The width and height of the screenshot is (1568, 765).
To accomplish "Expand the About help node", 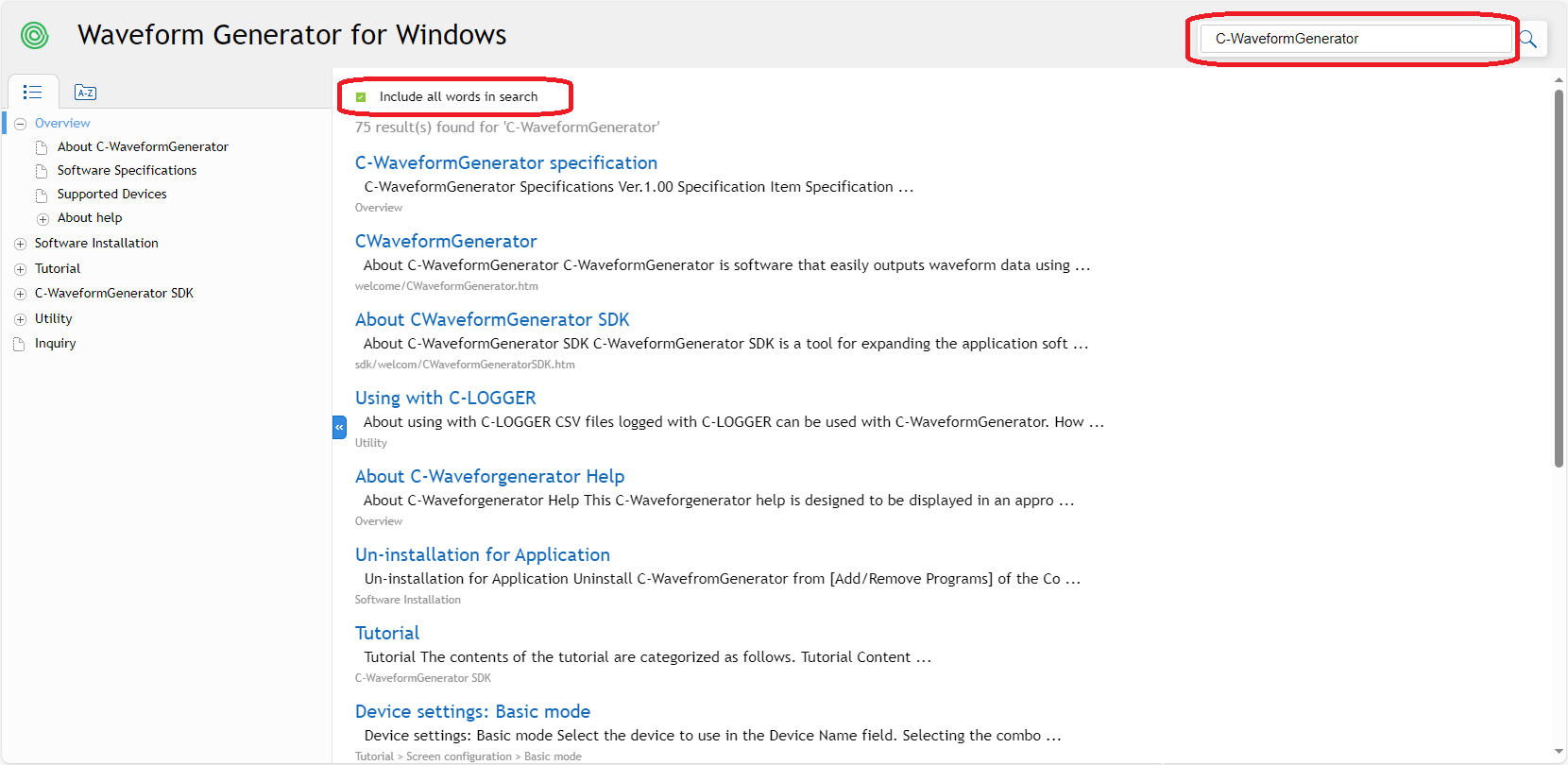I will click(x=43, y=219).
